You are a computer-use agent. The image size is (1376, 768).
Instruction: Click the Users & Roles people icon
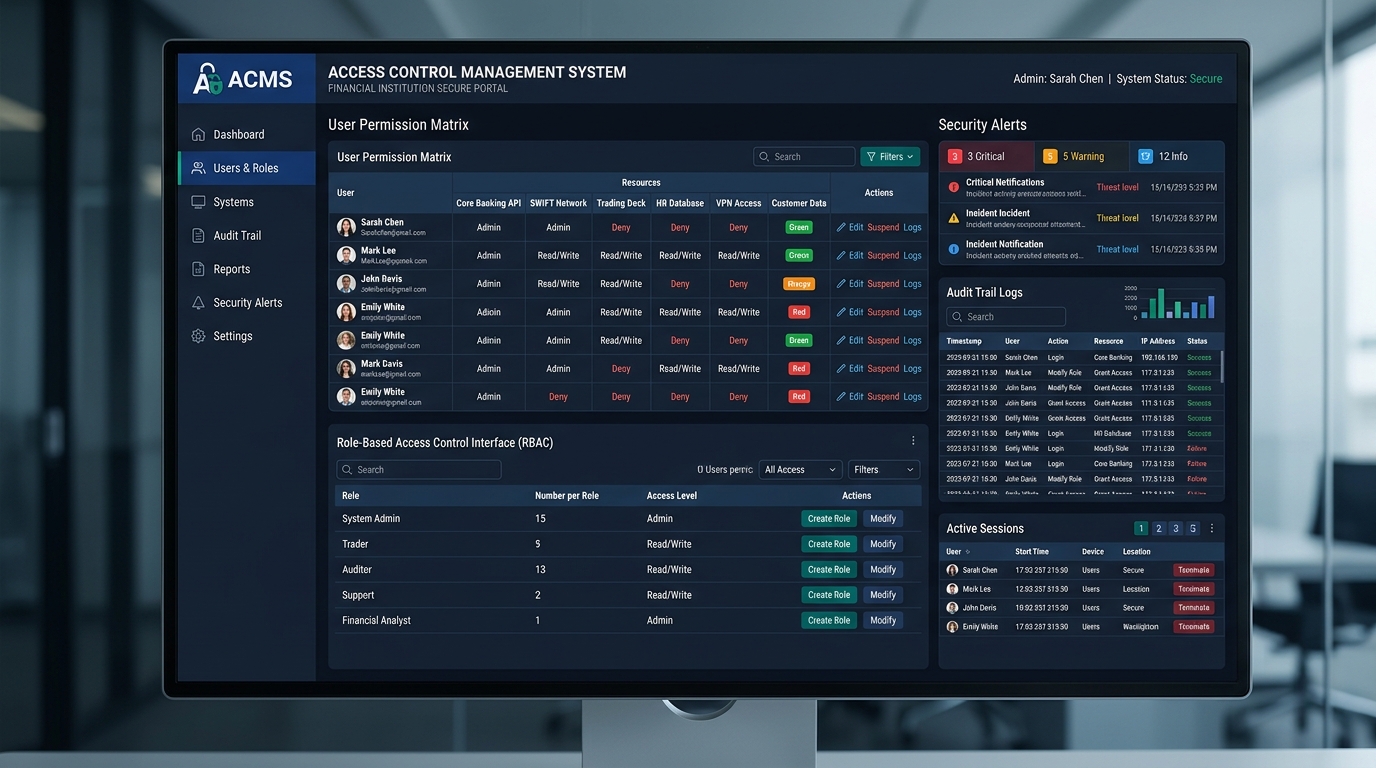[x=198, y=168]
